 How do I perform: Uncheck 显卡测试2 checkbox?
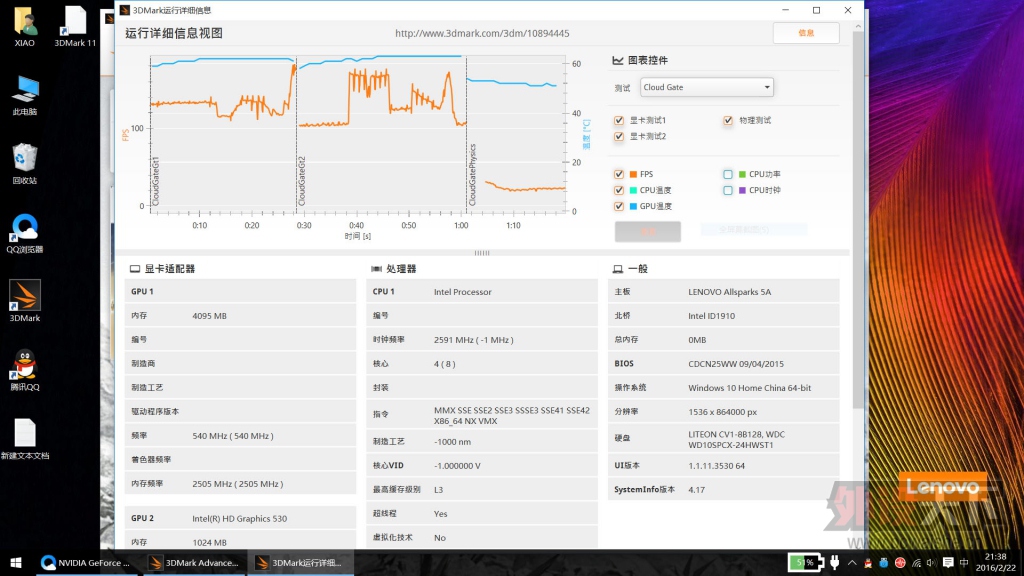[618, 136]
